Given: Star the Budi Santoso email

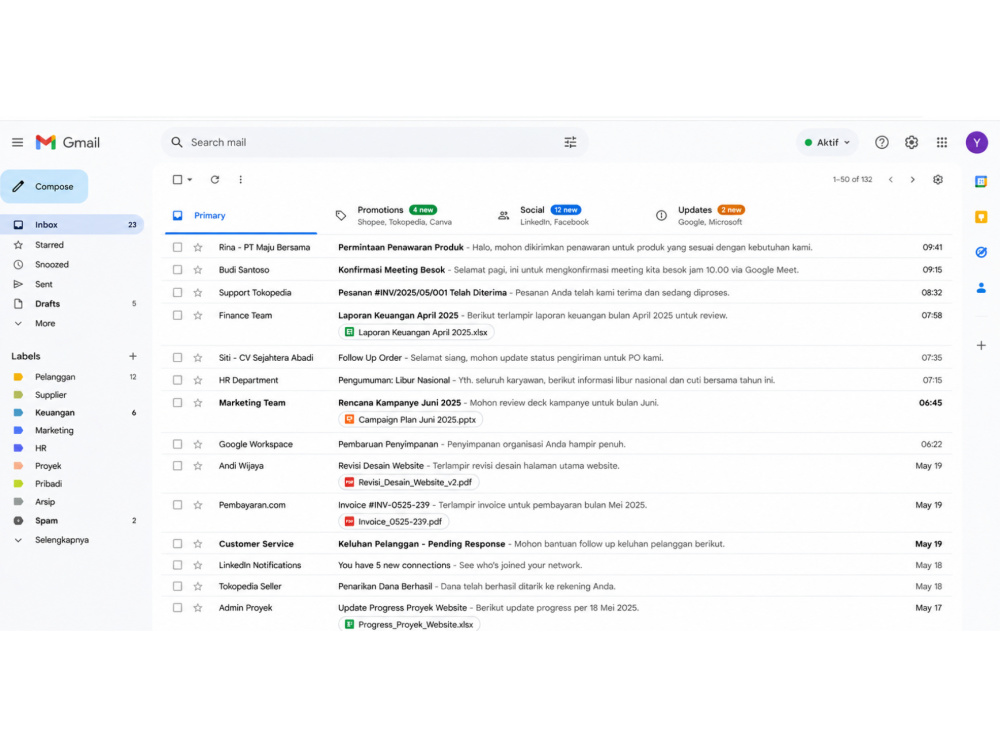Looking at the screenshot, I should (x=198, y=270).
